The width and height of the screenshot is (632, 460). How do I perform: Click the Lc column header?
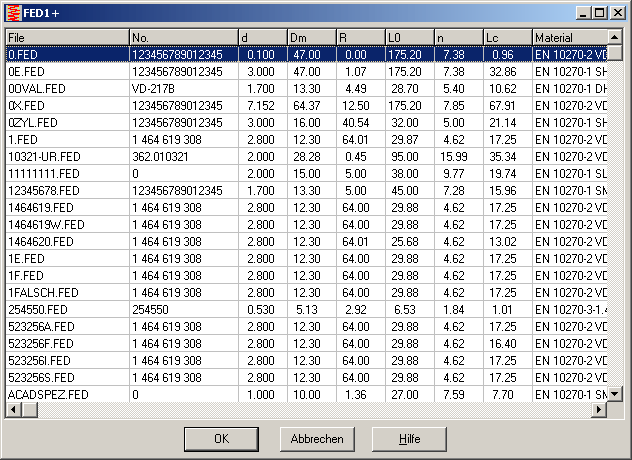tap(505, 37)
